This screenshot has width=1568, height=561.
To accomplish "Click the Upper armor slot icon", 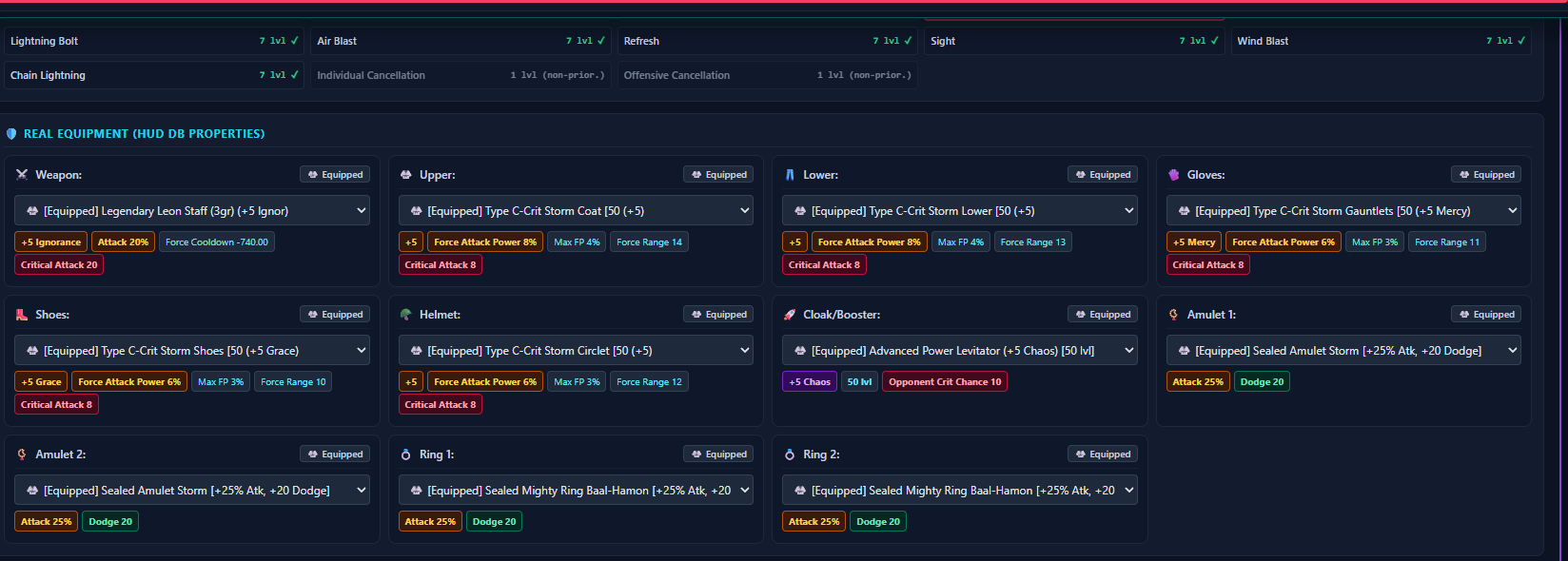I will [406, 175].
